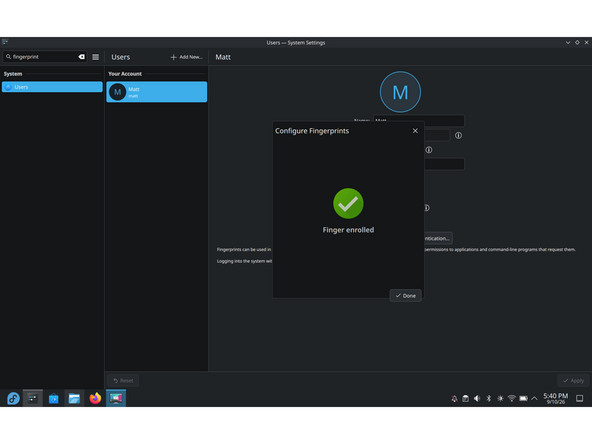Viewport: 592px width, 444px height.
Task: Click the Your Account heading
Action: click(x=125, y=74)
